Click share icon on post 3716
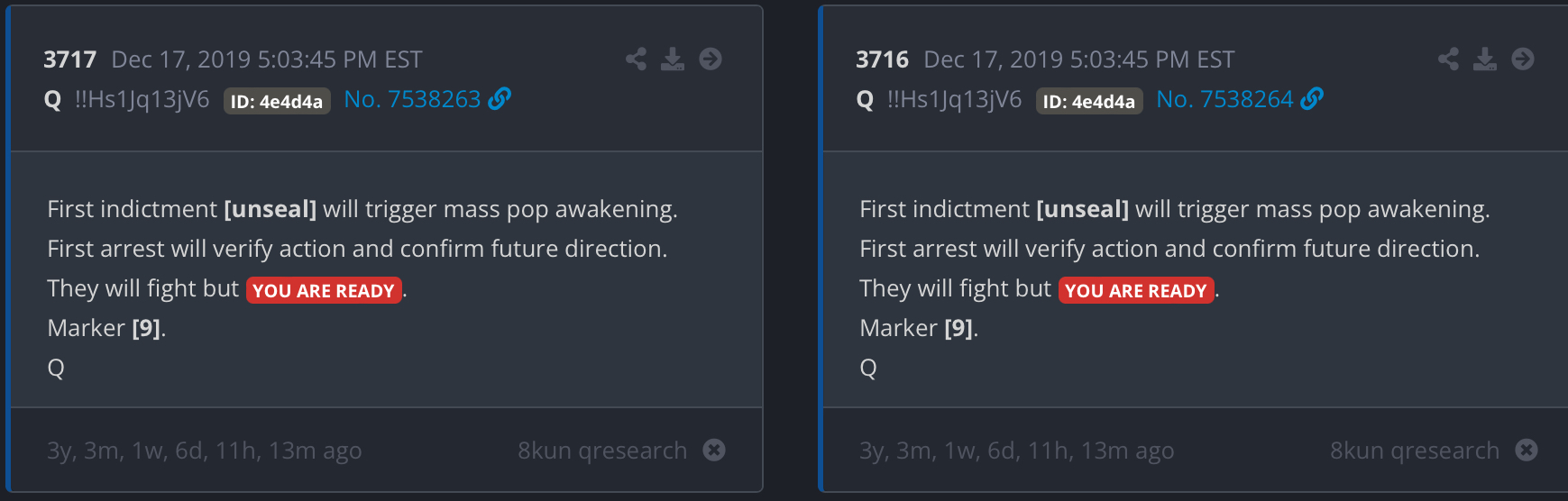This screenshot has width=1568, height=501. tap(1448, 59)
